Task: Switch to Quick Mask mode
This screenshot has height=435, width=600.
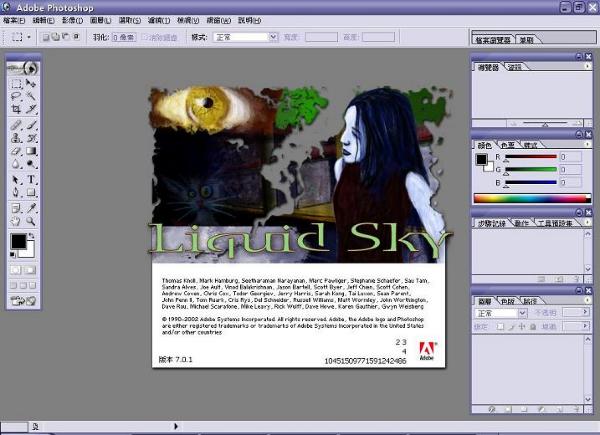Action: [x=31, y=270]
